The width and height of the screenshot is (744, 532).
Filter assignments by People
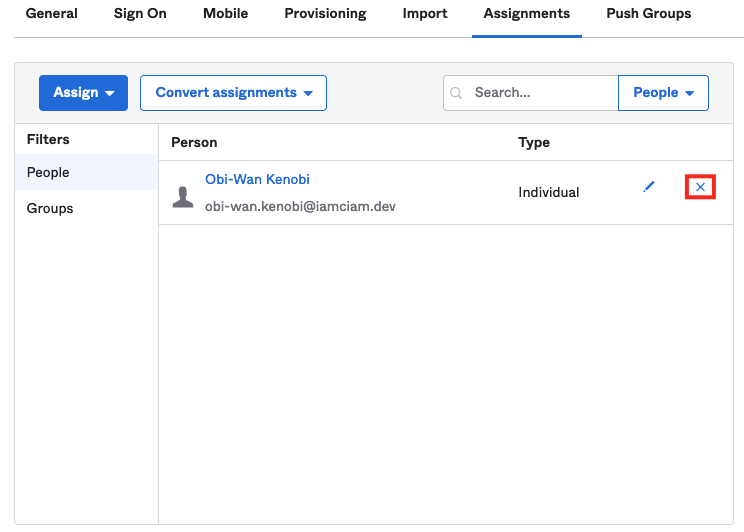pos(48,173)
